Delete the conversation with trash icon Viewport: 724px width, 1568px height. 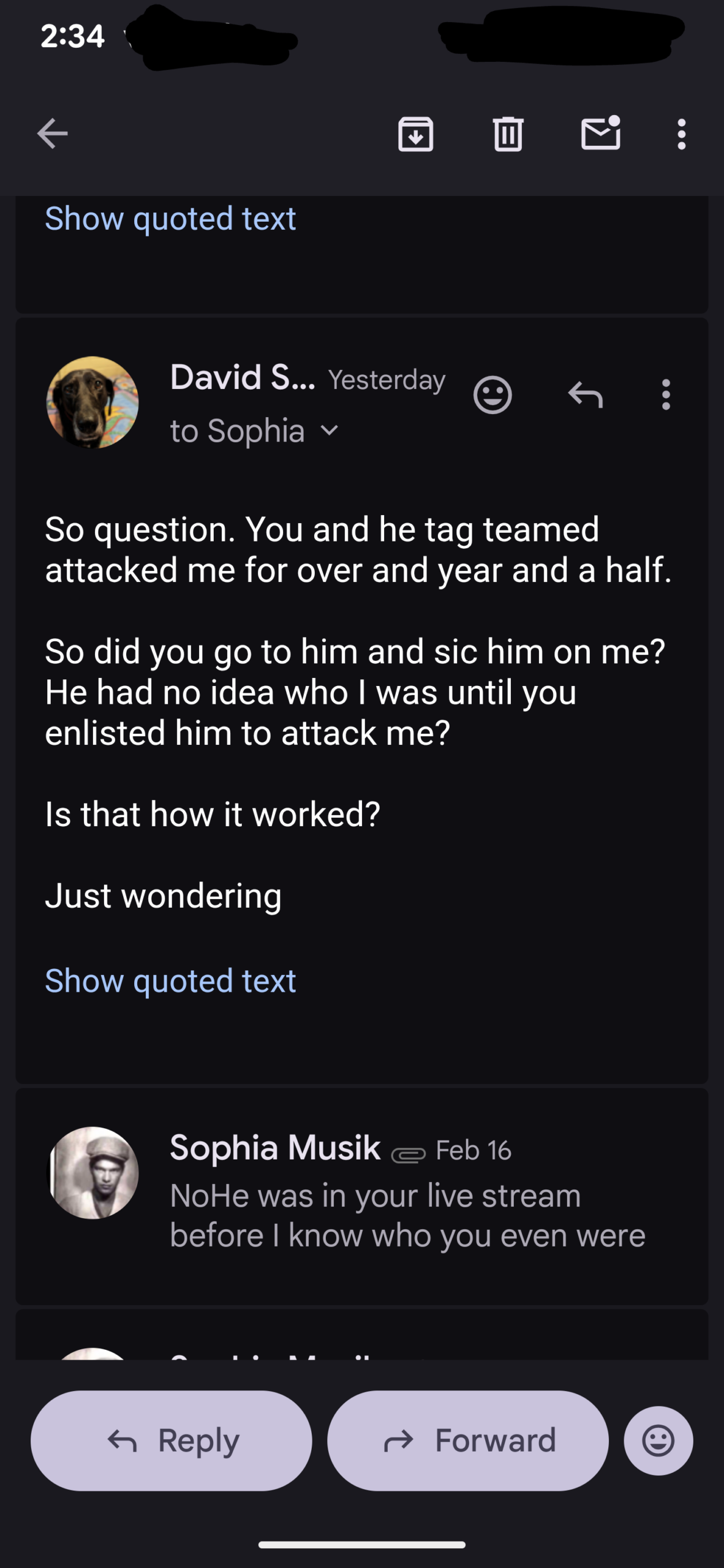[x=508, y=134]
